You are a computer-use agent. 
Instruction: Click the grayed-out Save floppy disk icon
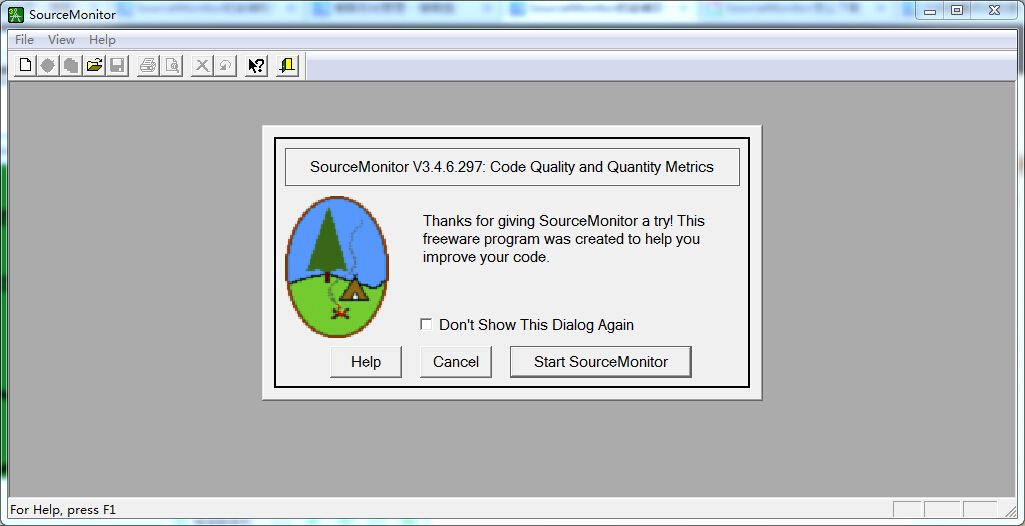(x=117, y=65)
